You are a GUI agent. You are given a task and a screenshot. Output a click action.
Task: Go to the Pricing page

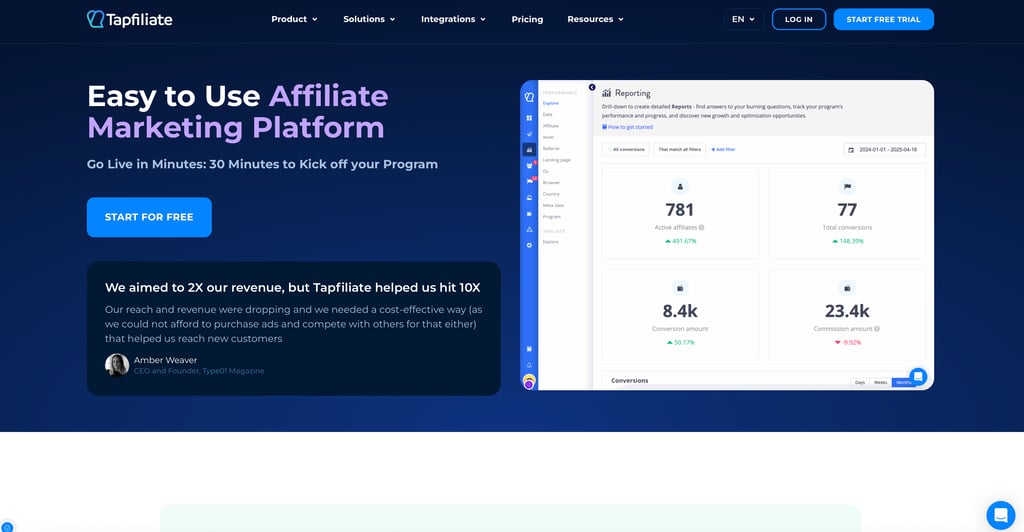[x=527, y=20]
